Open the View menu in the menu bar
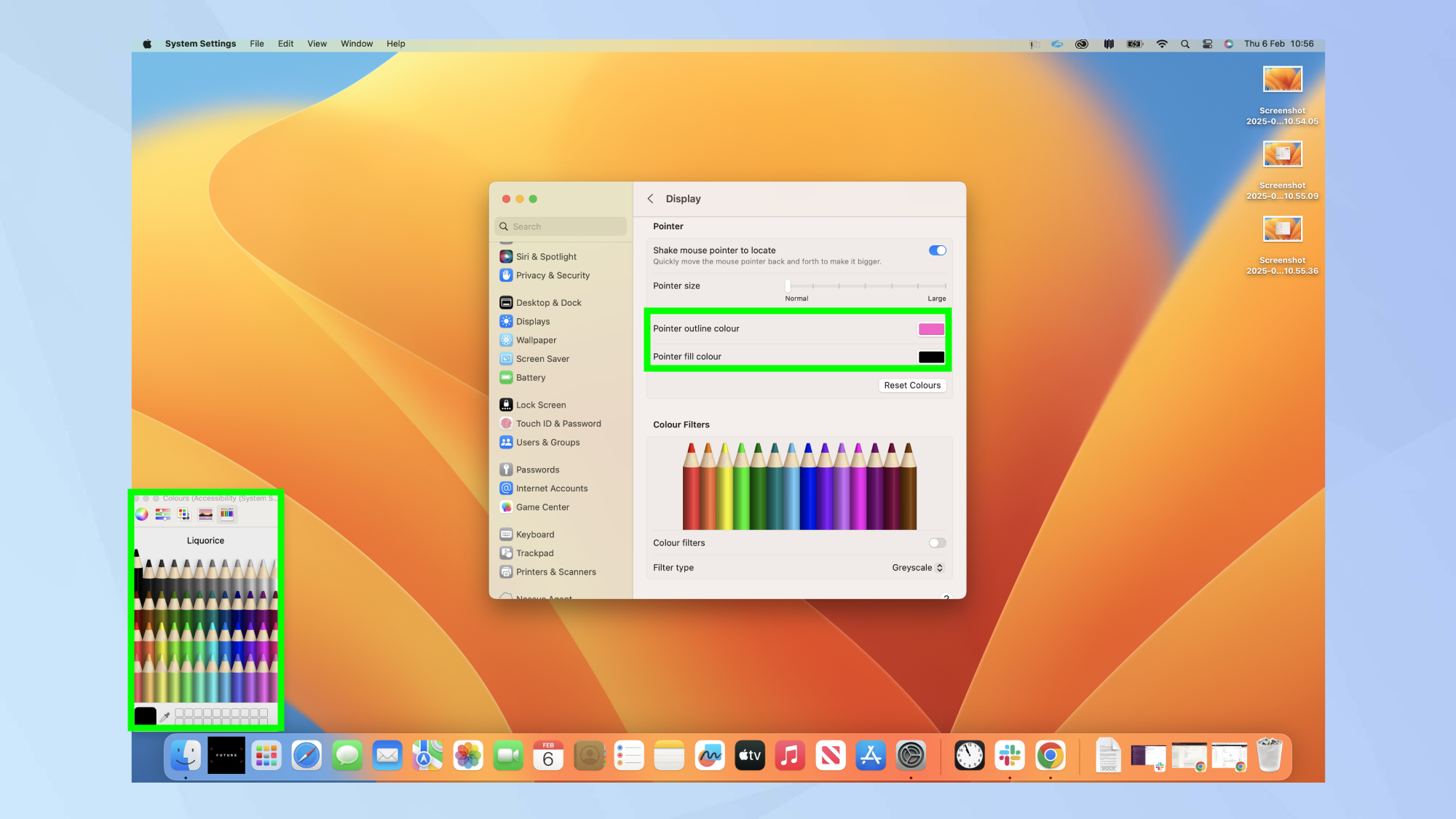This screenshot has height=819, width=1456. [x=317, y=44]
